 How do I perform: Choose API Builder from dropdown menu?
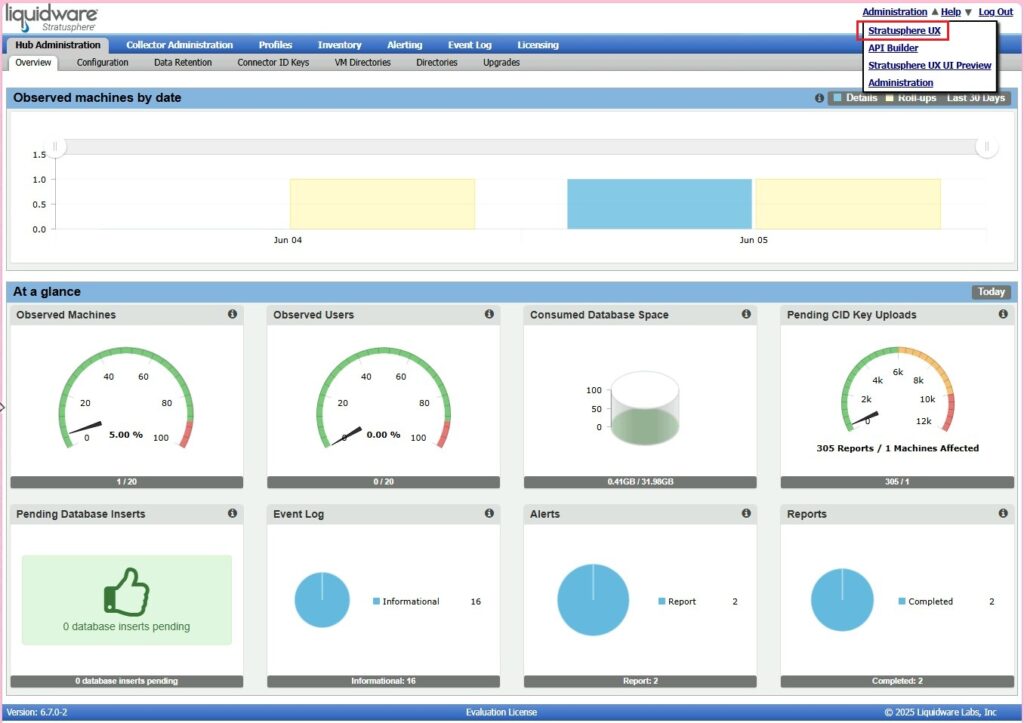click(x=893, y=48)
